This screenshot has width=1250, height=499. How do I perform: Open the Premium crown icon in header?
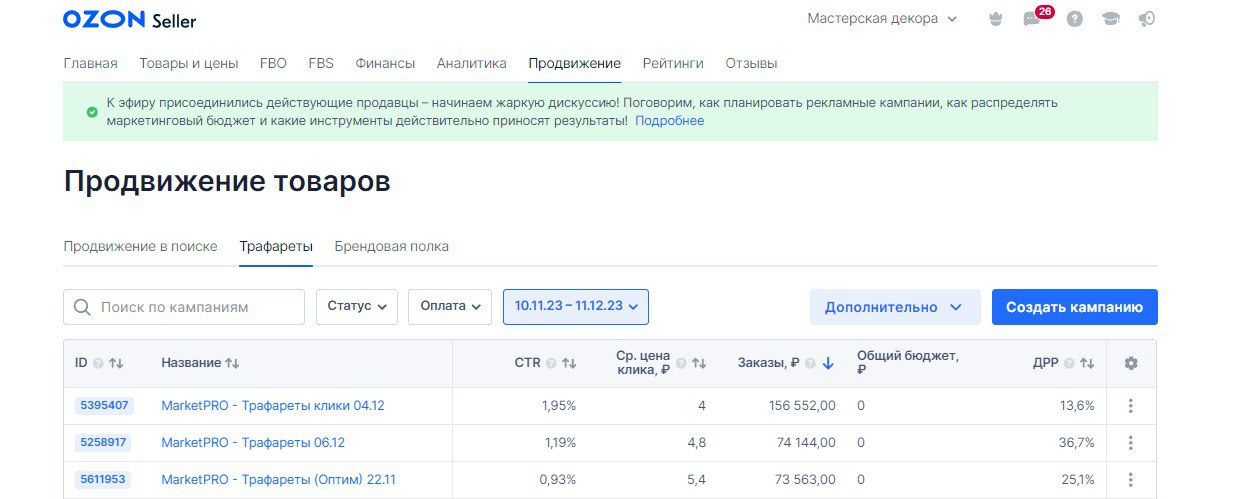[x=995, y=19]
